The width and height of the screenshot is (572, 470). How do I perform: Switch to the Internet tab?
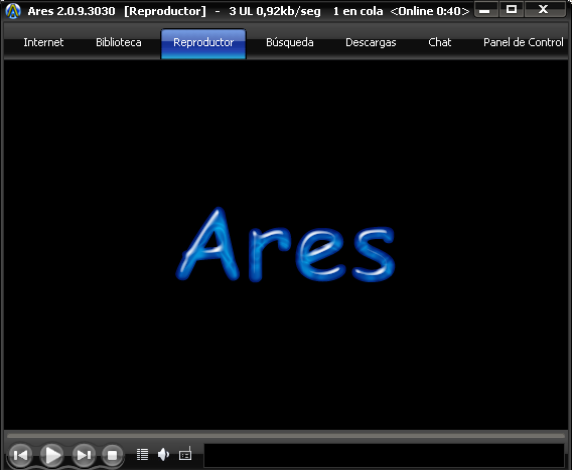click(43, 42)
